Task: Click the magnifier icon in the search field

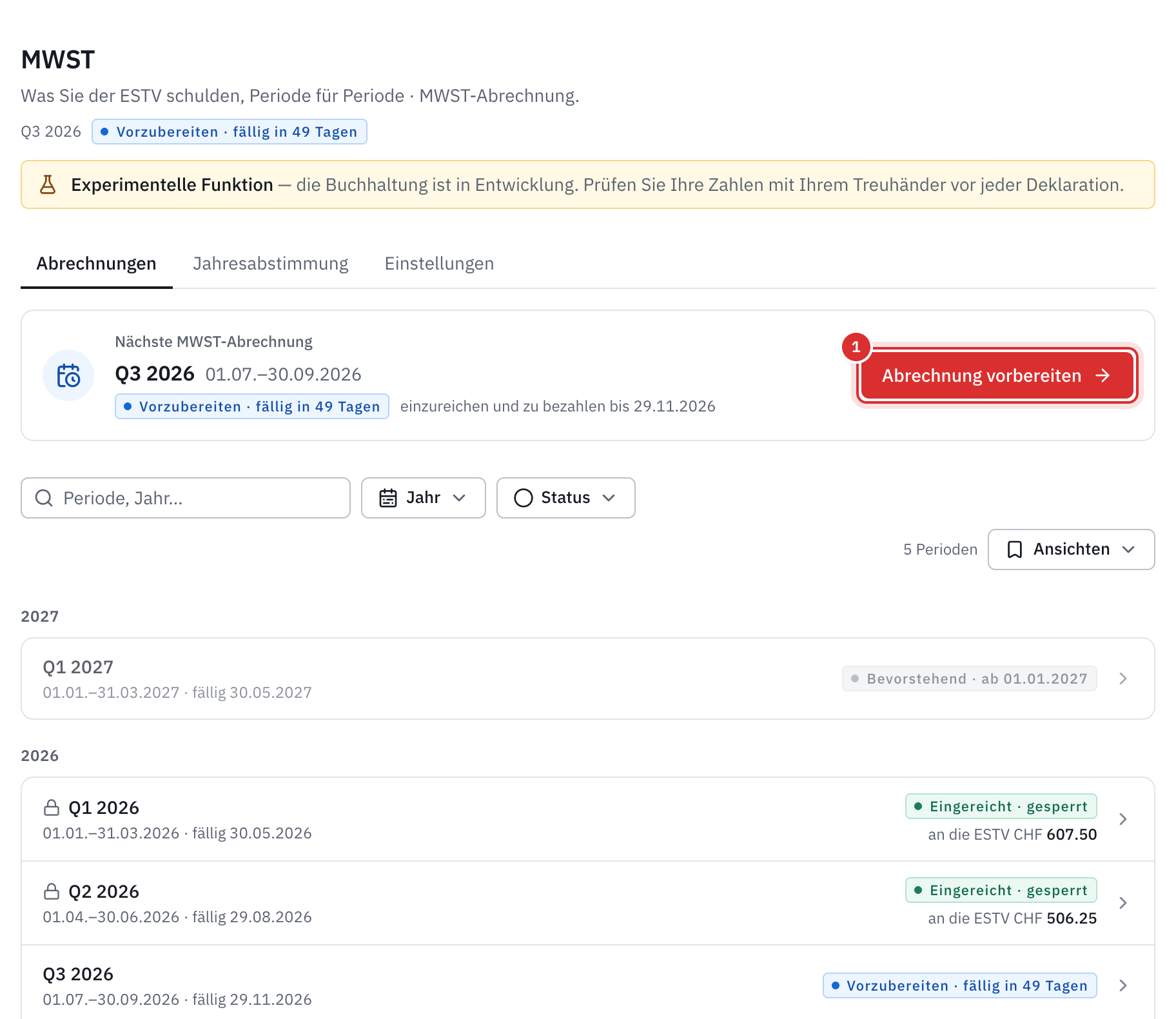Action: coord(44,498)
